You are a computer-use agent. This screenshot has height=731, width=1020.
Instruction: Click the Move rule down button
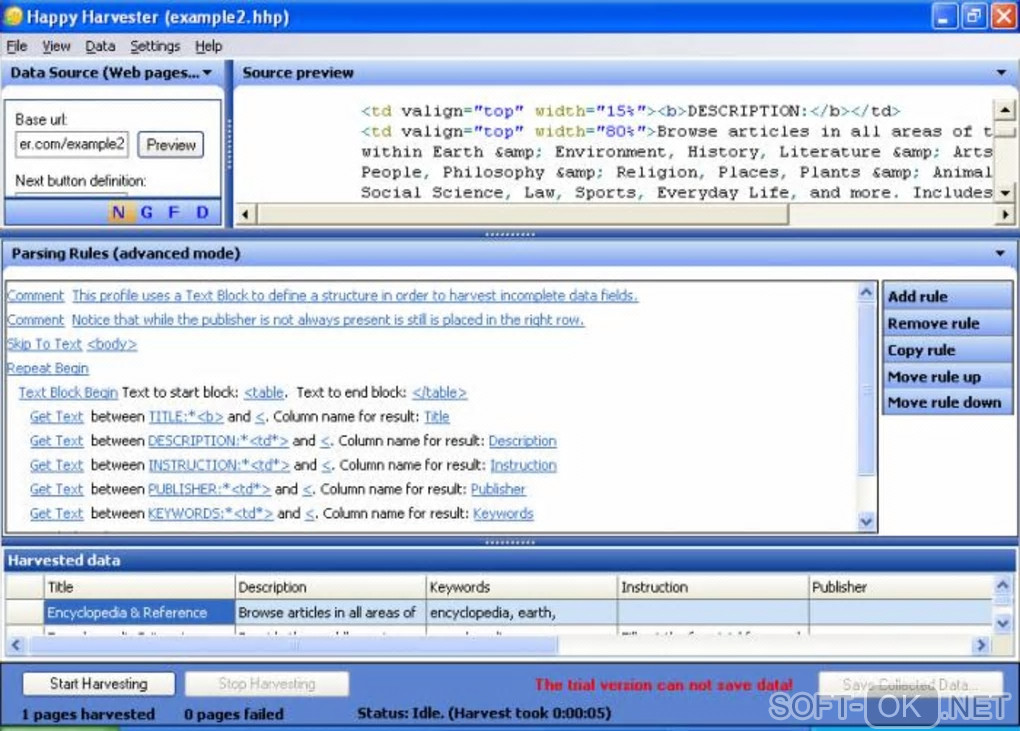[x=946, y=403]
